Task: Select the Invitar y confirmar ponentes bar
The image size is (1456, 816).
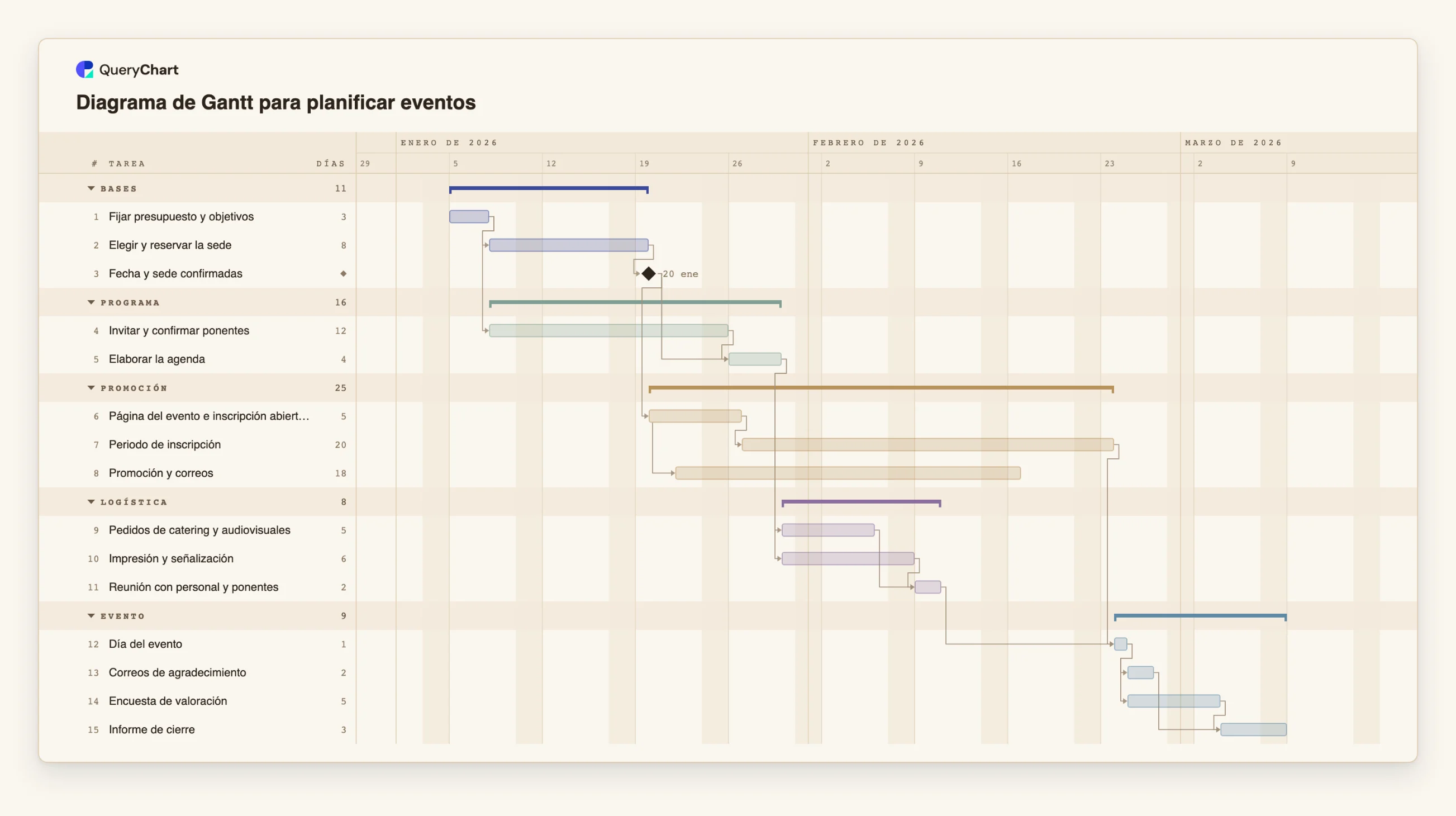Action: pos(609,331)
